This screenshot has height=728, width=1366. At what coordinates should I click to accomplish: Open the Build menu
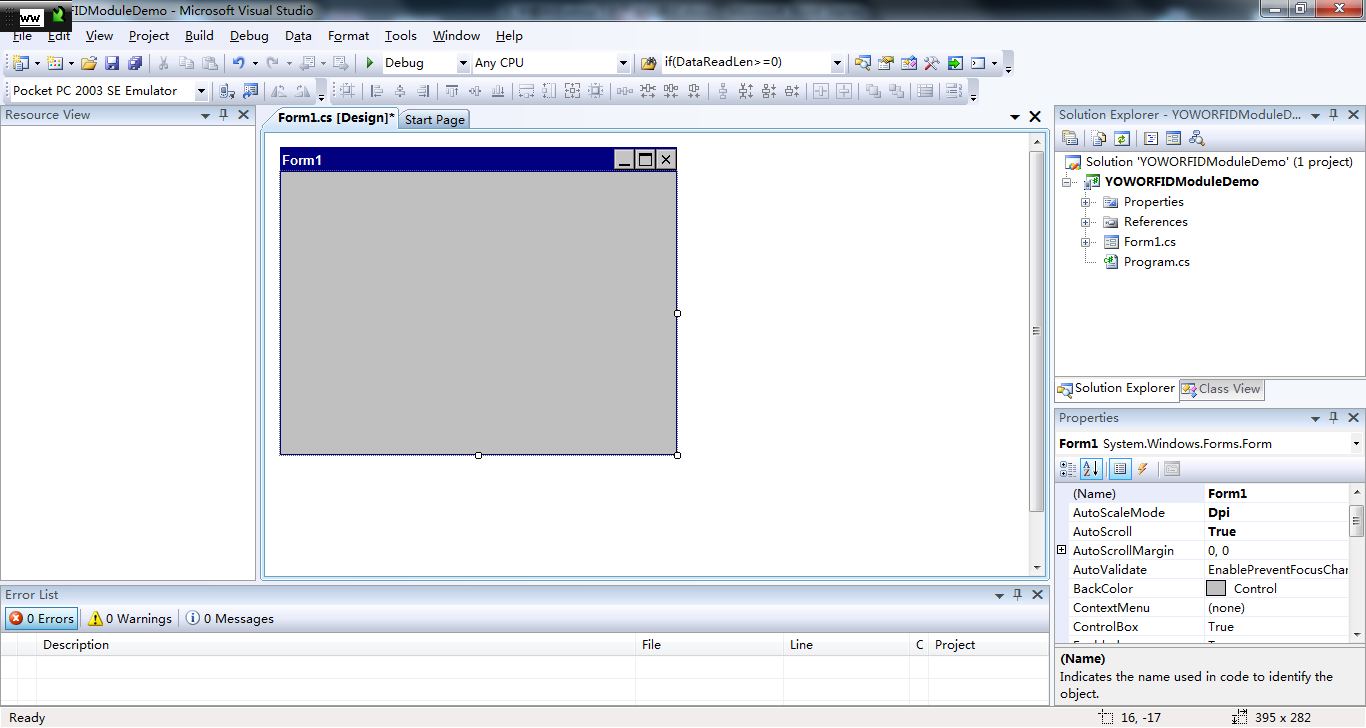(x=199, y=36)
